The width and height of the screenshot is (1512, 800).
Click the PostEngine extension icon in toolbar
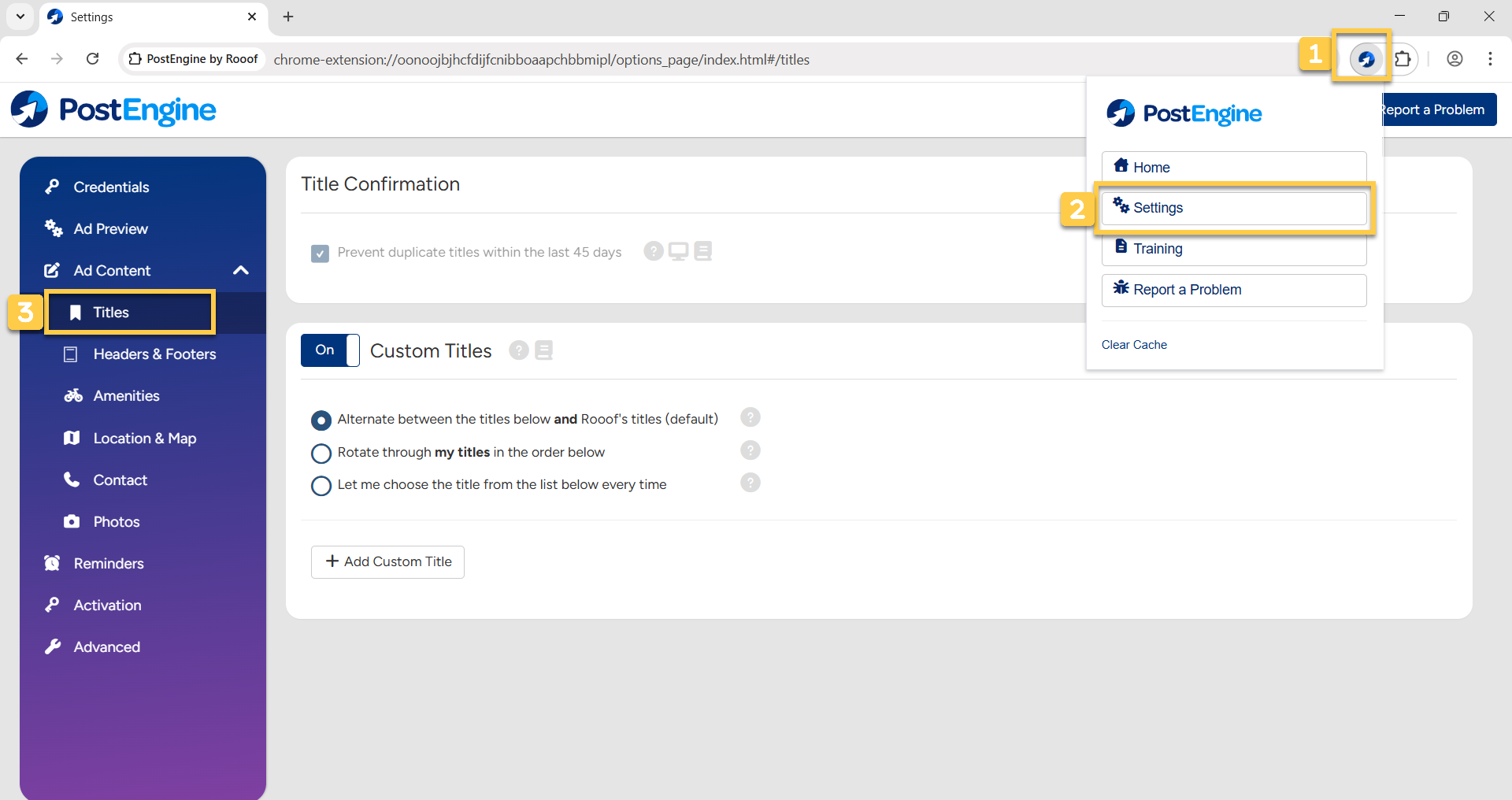click(1366, 59)
